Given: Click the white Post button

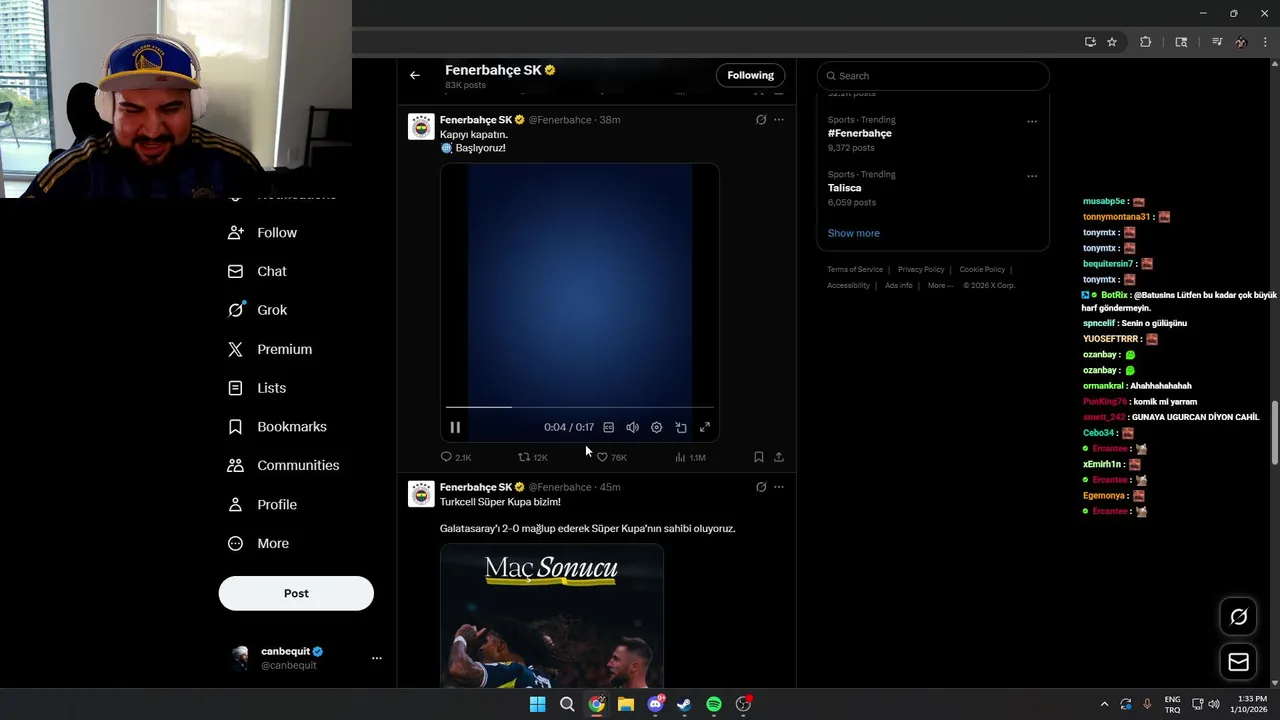Looking at the screenshot, I should click(x=296, y=593).
